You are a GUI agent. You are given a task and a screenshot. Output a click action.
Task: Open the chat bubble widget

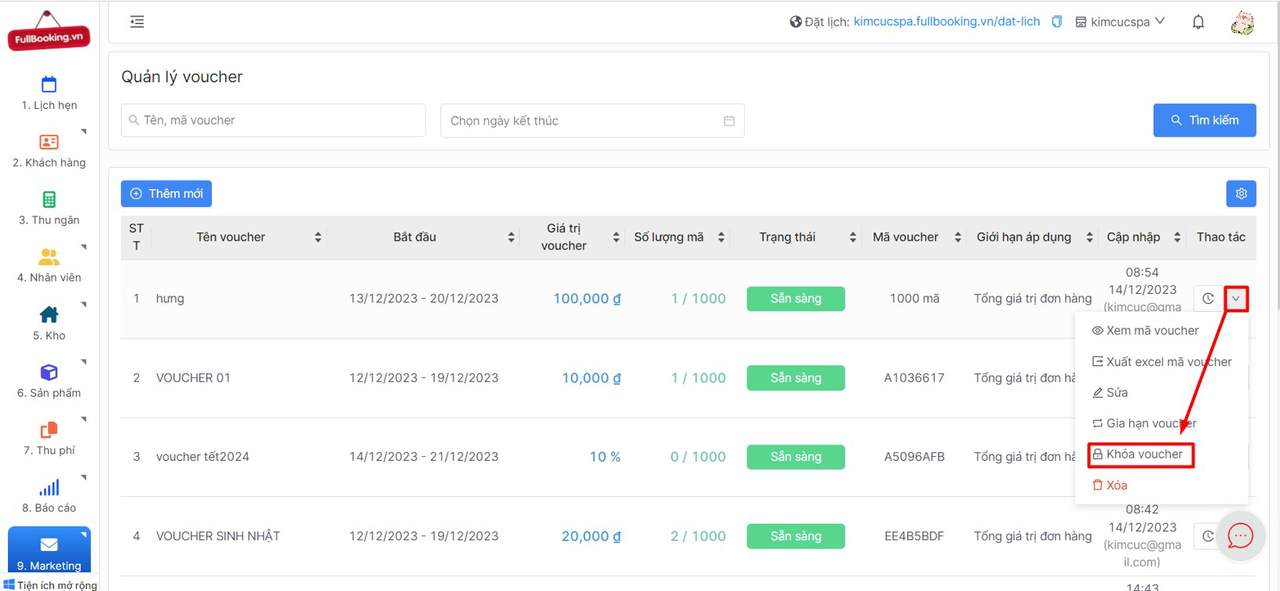pyautogui.click(x=1240, y=536)
